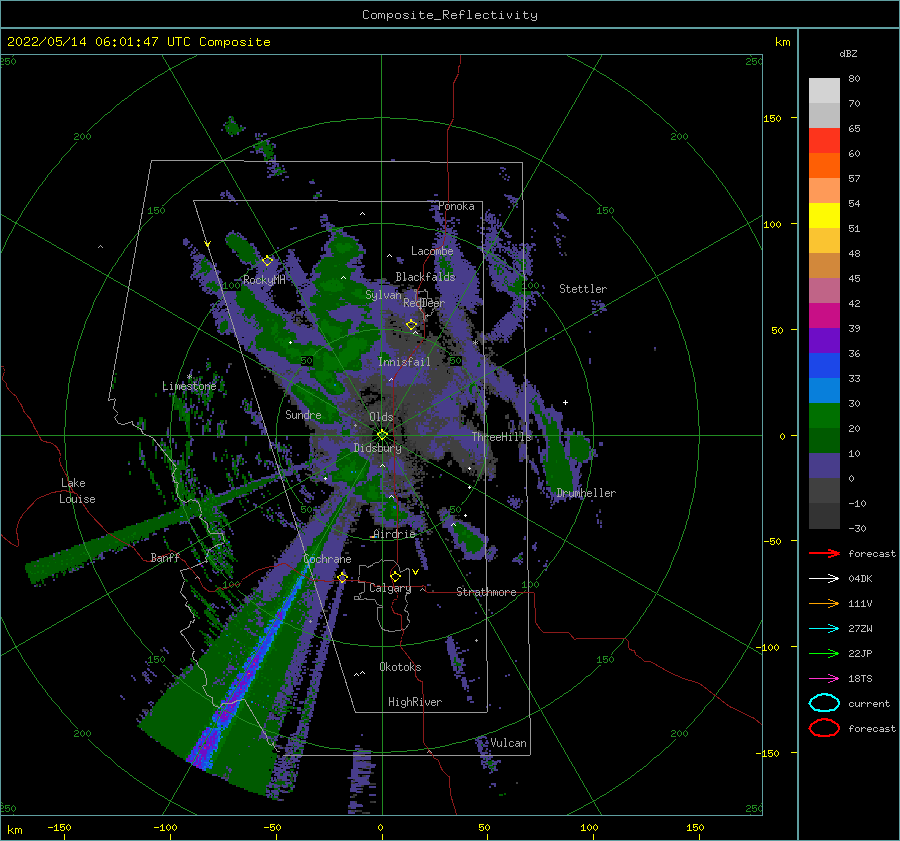Click the Blackfalds label
The height and width of the screenshot is (841, 900).
pyautogui.click(x=425, y=277)
